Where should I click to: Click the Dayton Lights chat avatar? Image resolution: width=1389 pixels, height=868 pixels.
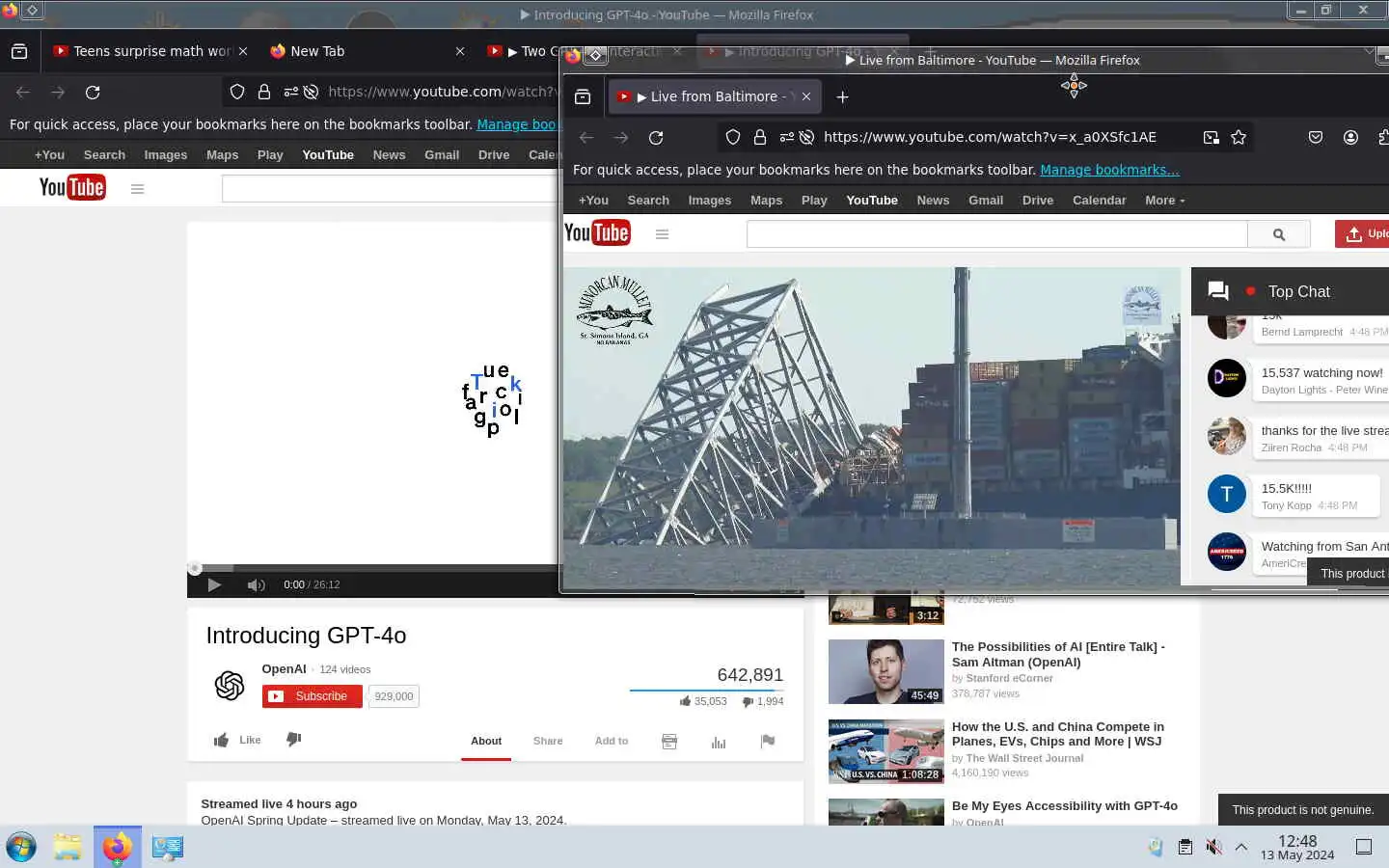click(x=1227, y=378)
